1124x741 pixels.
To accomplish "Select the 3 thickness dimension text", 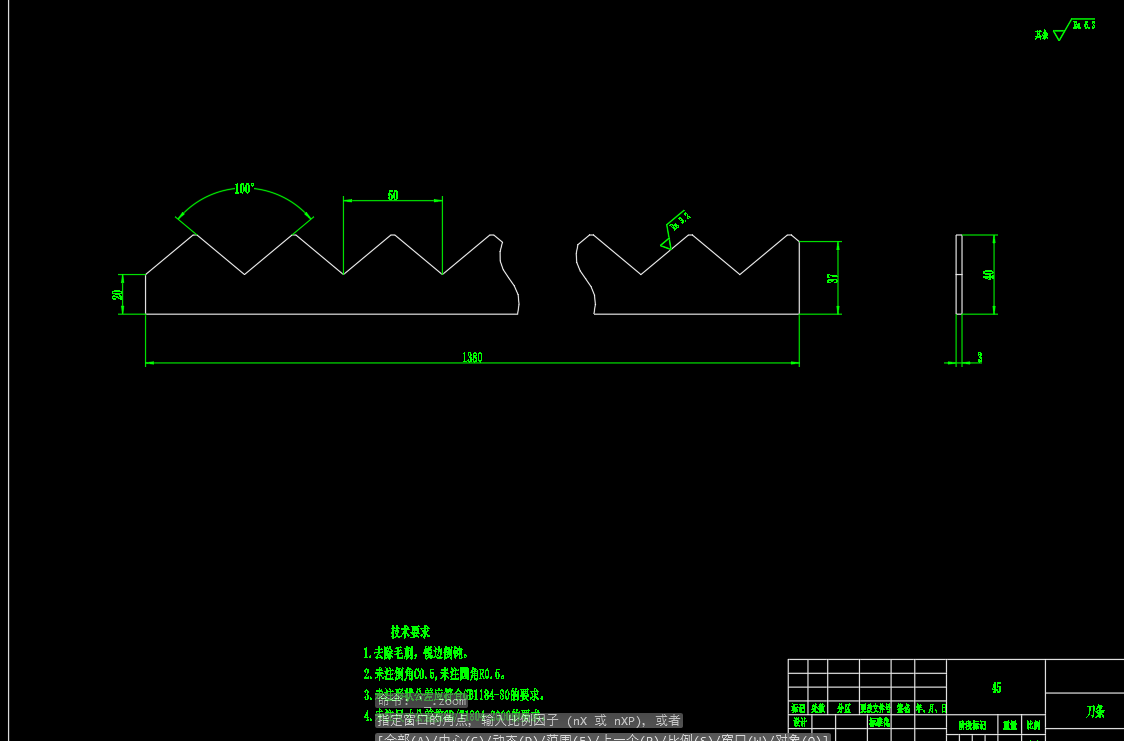I will (x=980, y=357).
